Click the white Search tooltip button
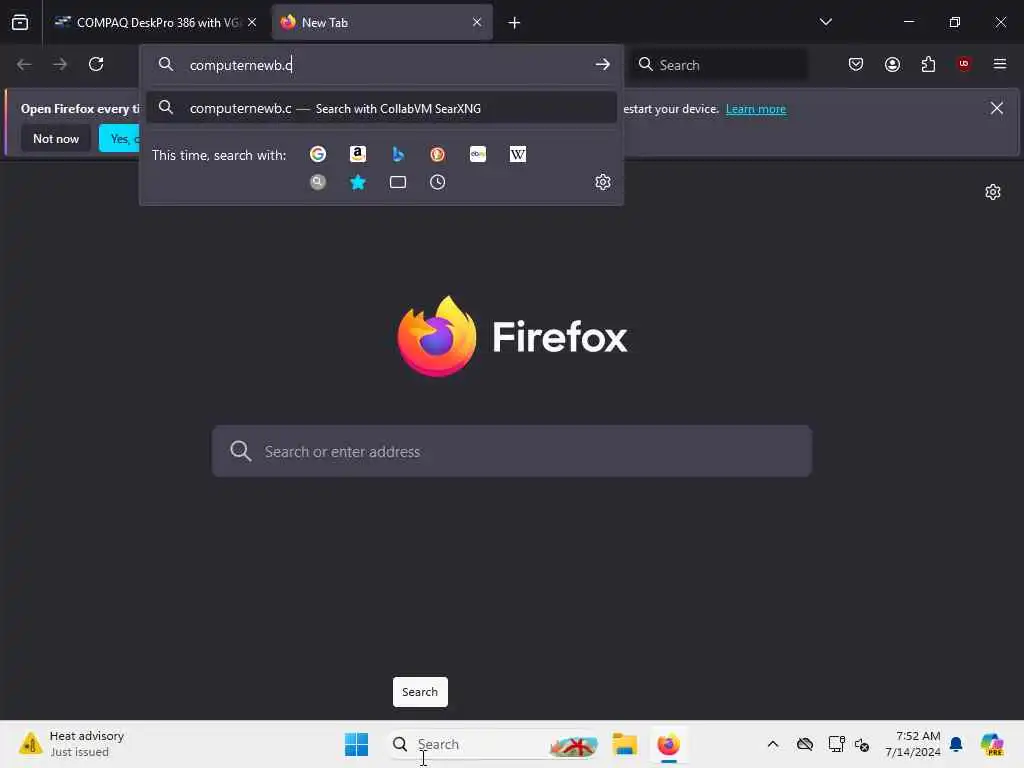The width and height of the screenshot is (1024, 768). (x=420, y=692)
